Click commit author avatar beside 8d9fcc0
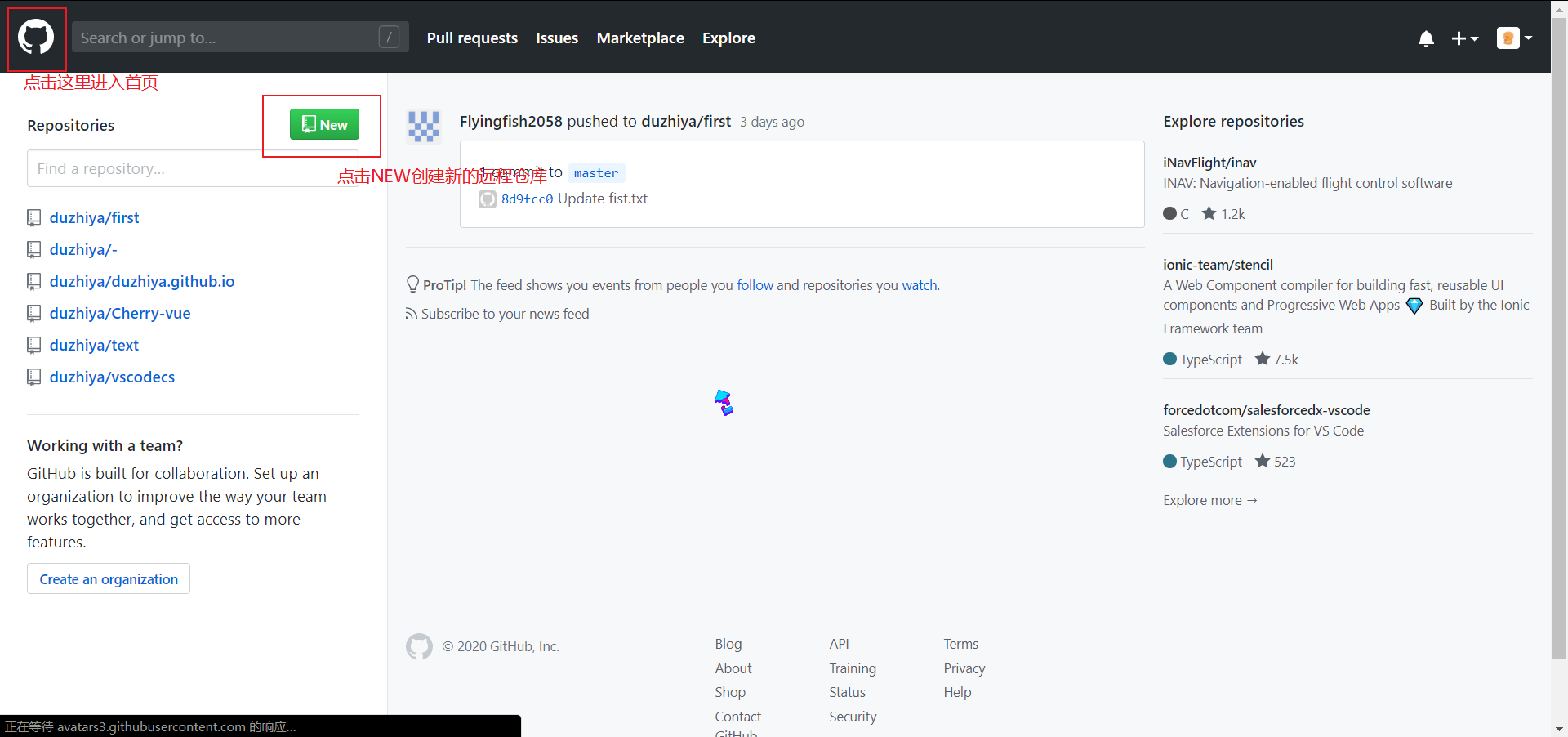This screenshot has height=737, width=1568. coord(488,199)
